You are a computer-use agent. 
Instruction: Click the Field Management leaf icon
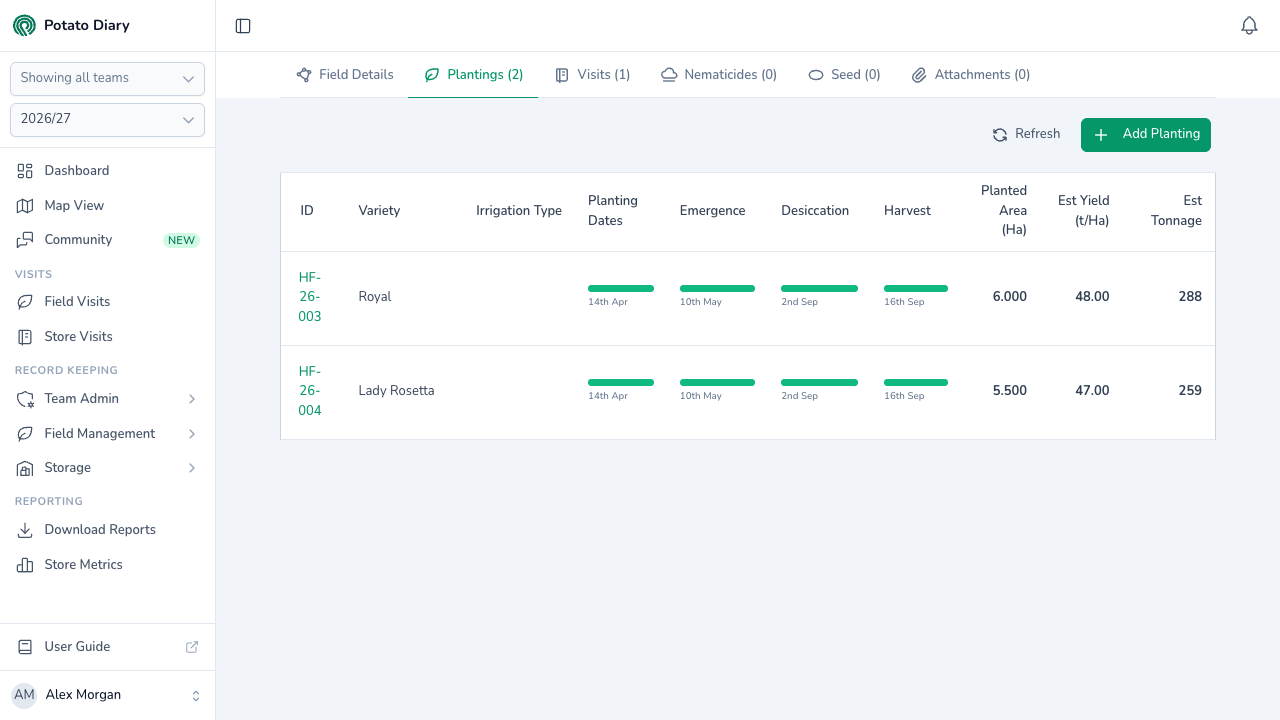coord(25,434)
